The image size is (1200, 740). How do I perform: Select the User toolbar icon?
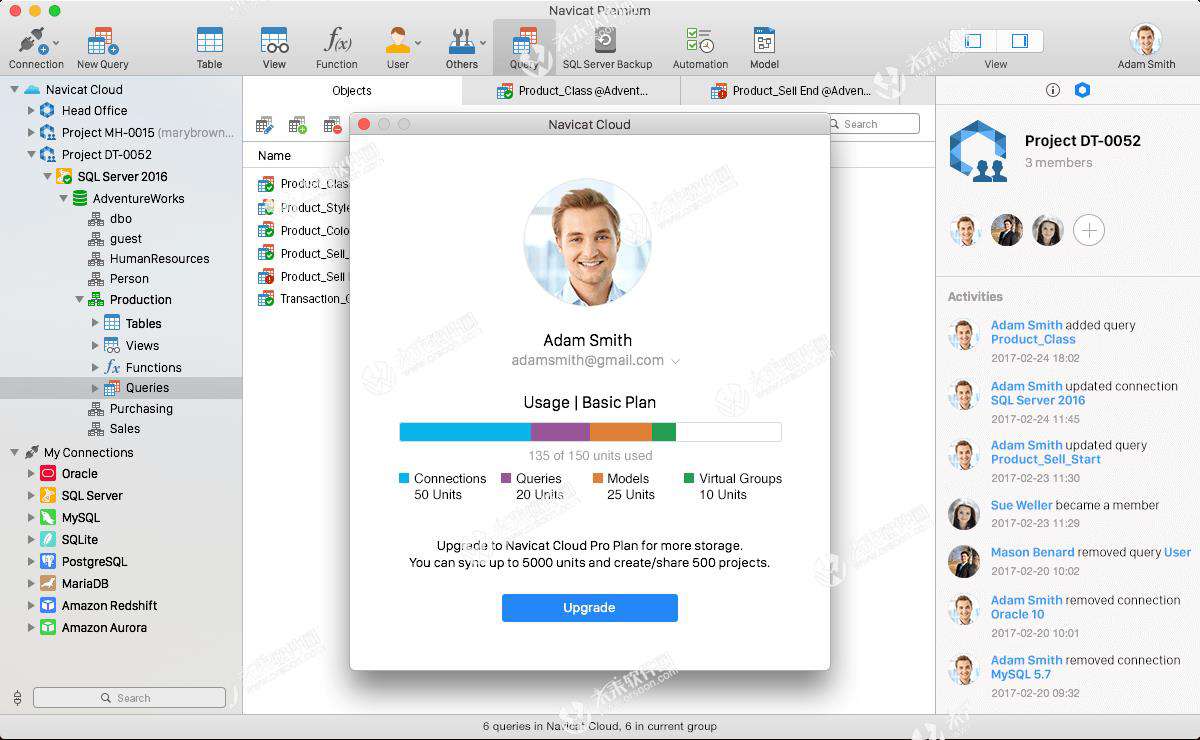click(x=398, y=41)
